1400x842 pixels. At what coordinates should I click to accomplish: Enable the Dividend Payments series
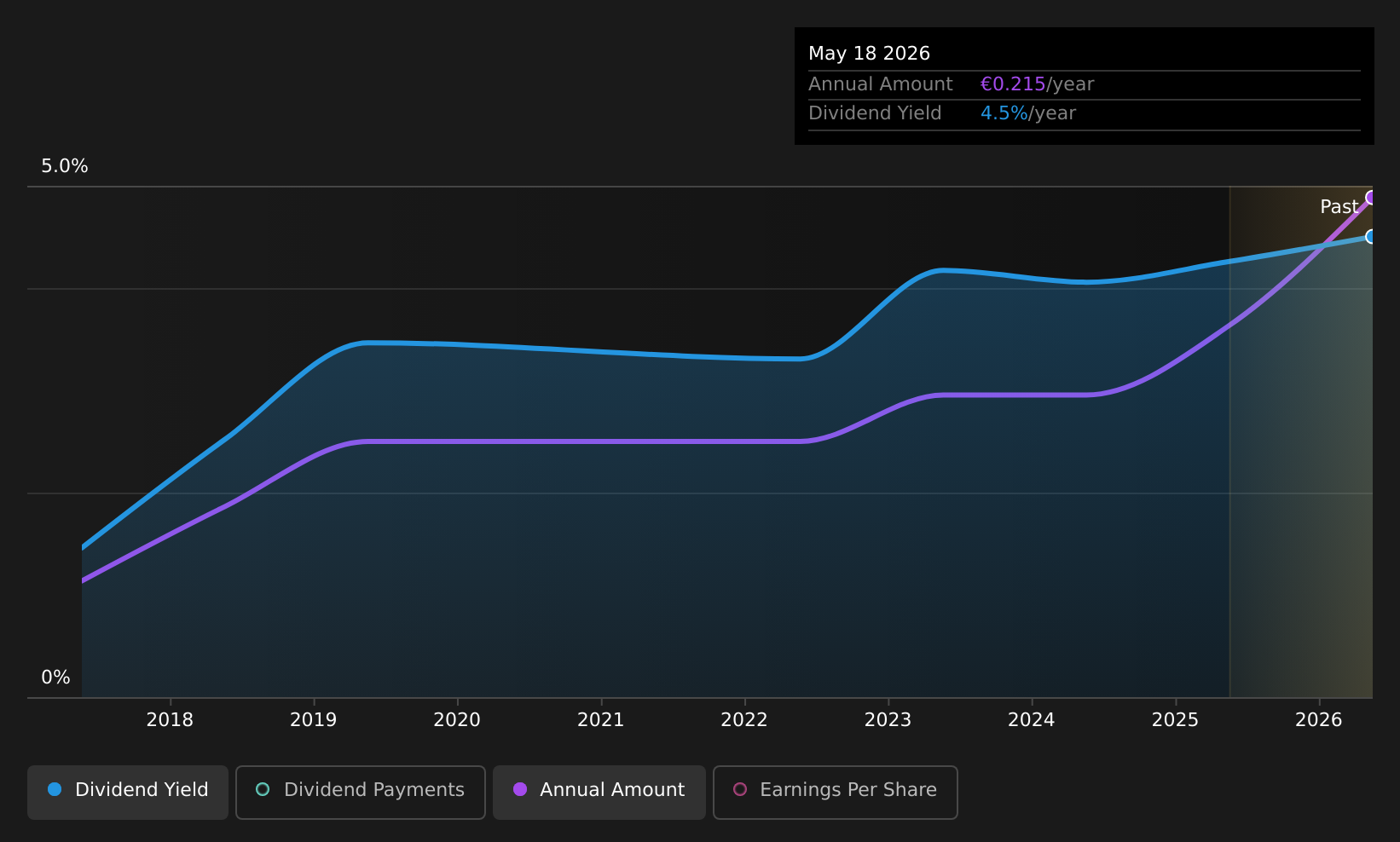[x=360, y=792]
